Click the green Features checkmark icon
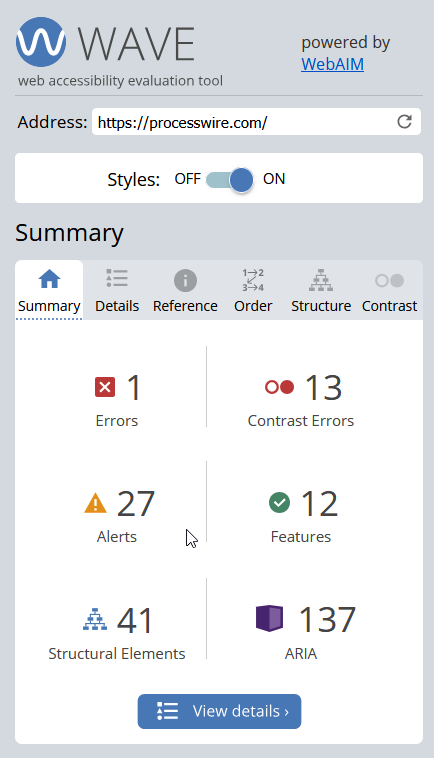This screenshot has width=434, height=758. pyautogui.click(x=279, y=502)
